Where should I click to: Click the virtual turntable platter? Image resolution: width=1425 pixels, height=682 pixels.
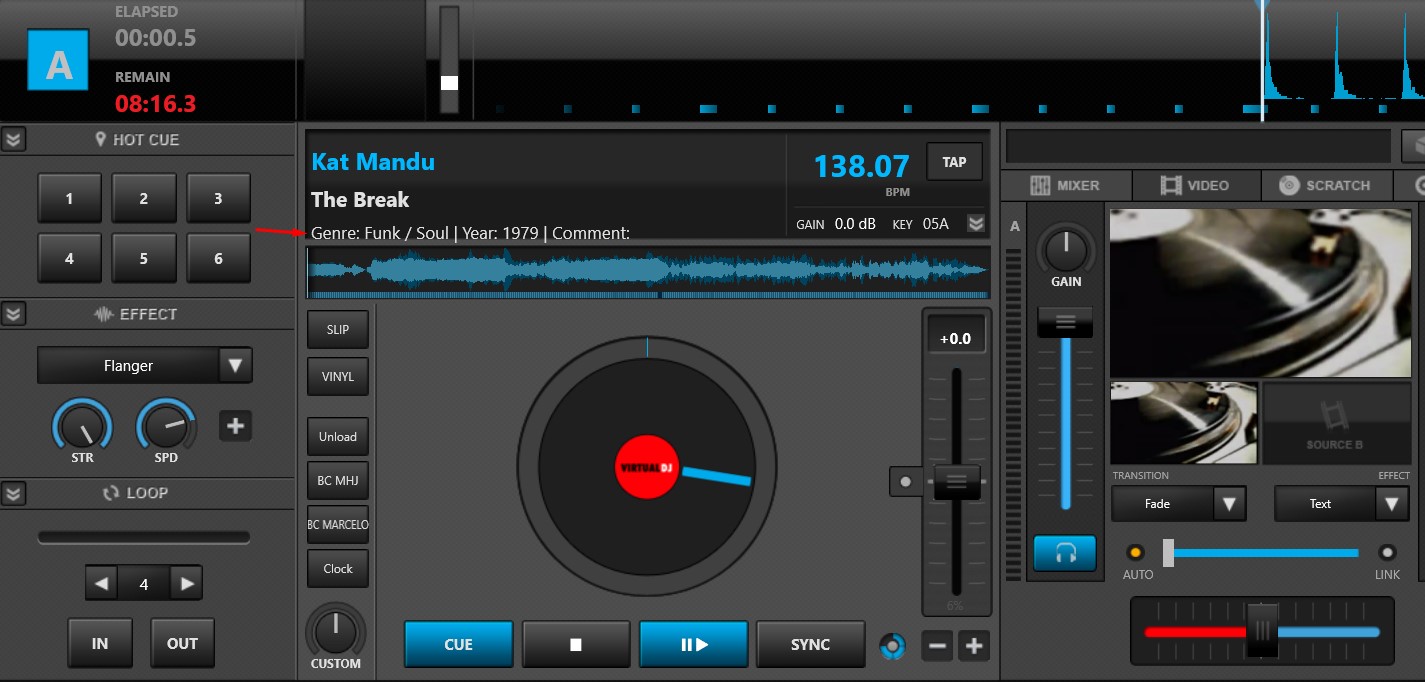pyautogui.click(x=647, y=466)
